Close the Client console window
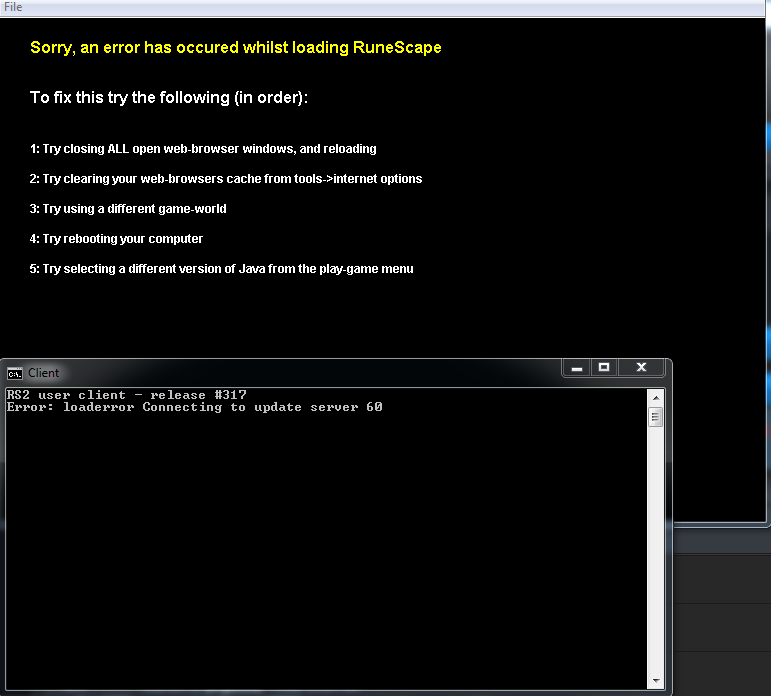The width and height of the screenshot is (771, 696). coord(641,368)
